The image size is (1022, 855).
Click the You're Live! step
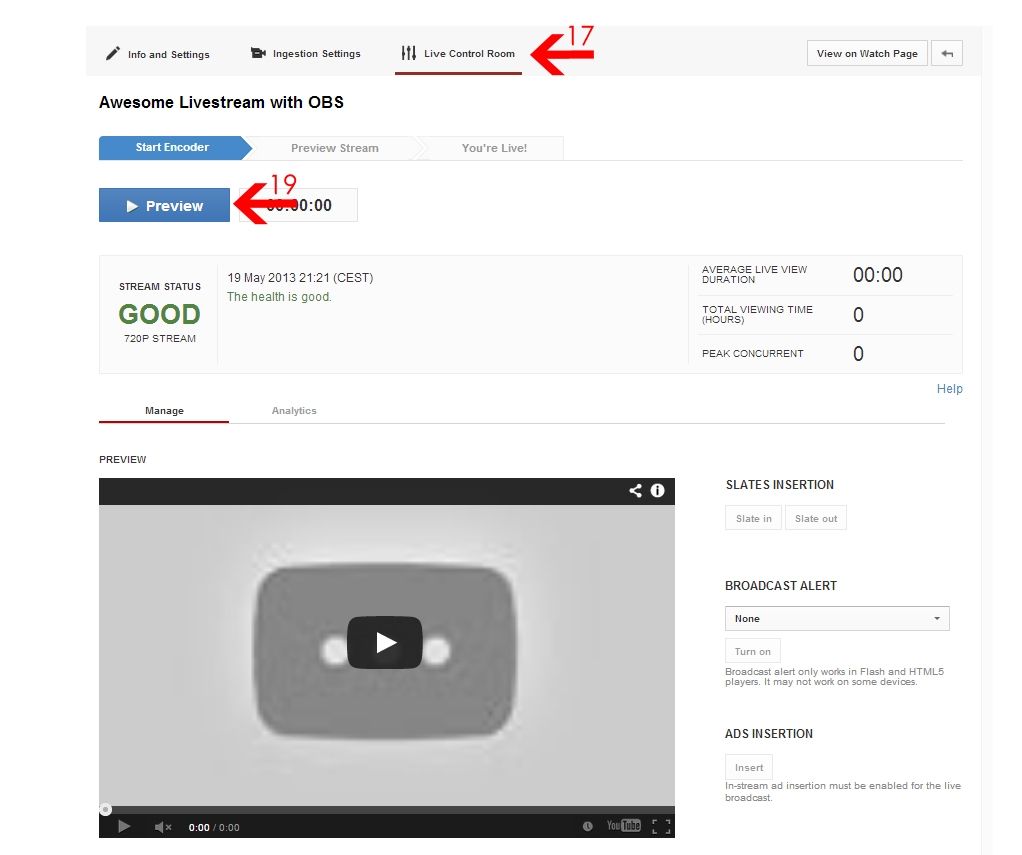494,148
